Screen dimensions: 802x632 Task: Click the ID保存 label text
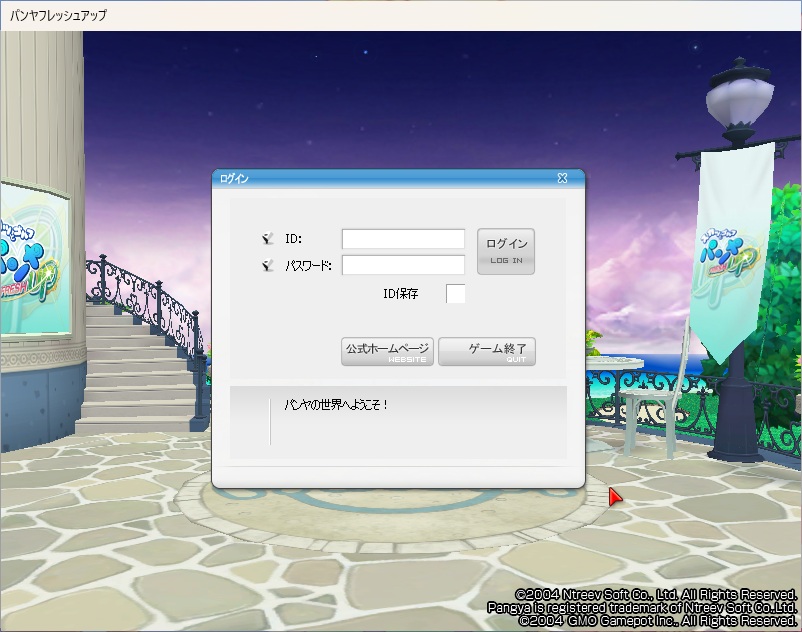400,294
